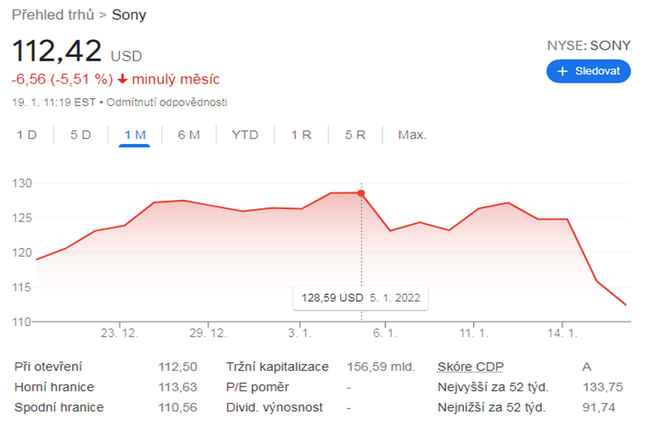Switch to the 5 D chart tab

[x=80, y=134]
